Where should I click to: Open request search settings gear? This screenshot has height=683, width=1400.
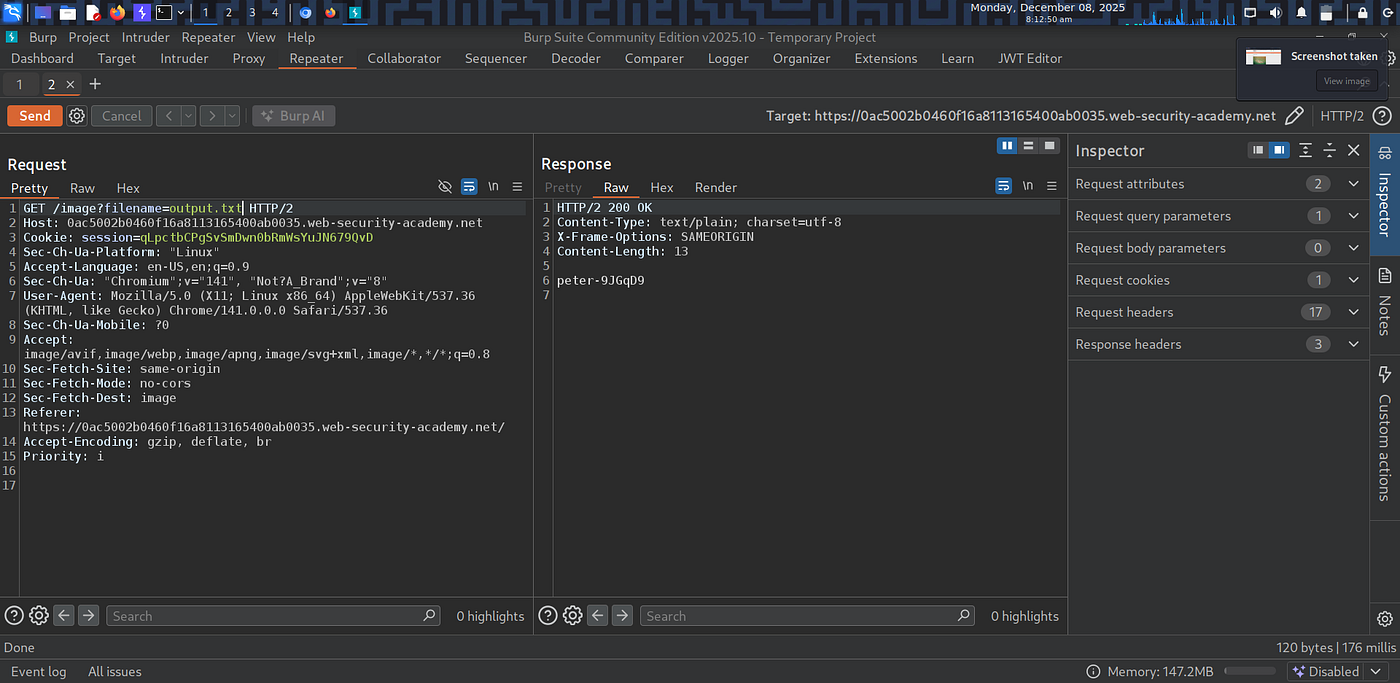[x=39, y=616]
